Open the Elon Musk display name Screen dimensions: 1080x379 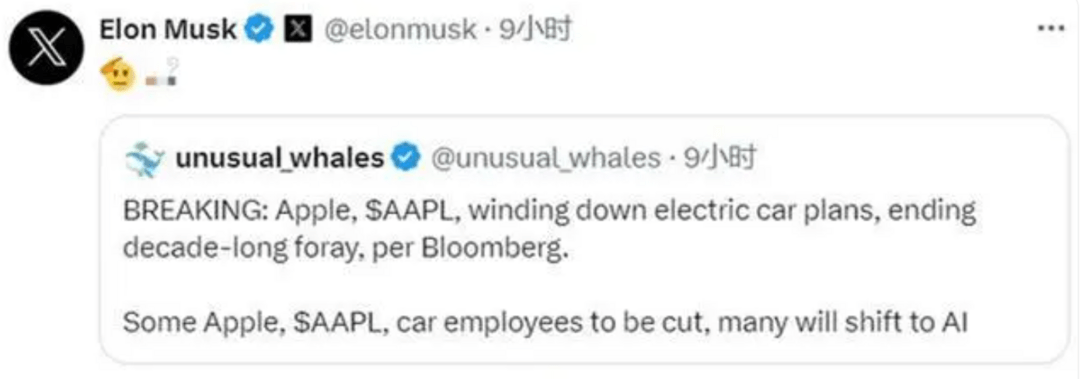click(169, 29)
